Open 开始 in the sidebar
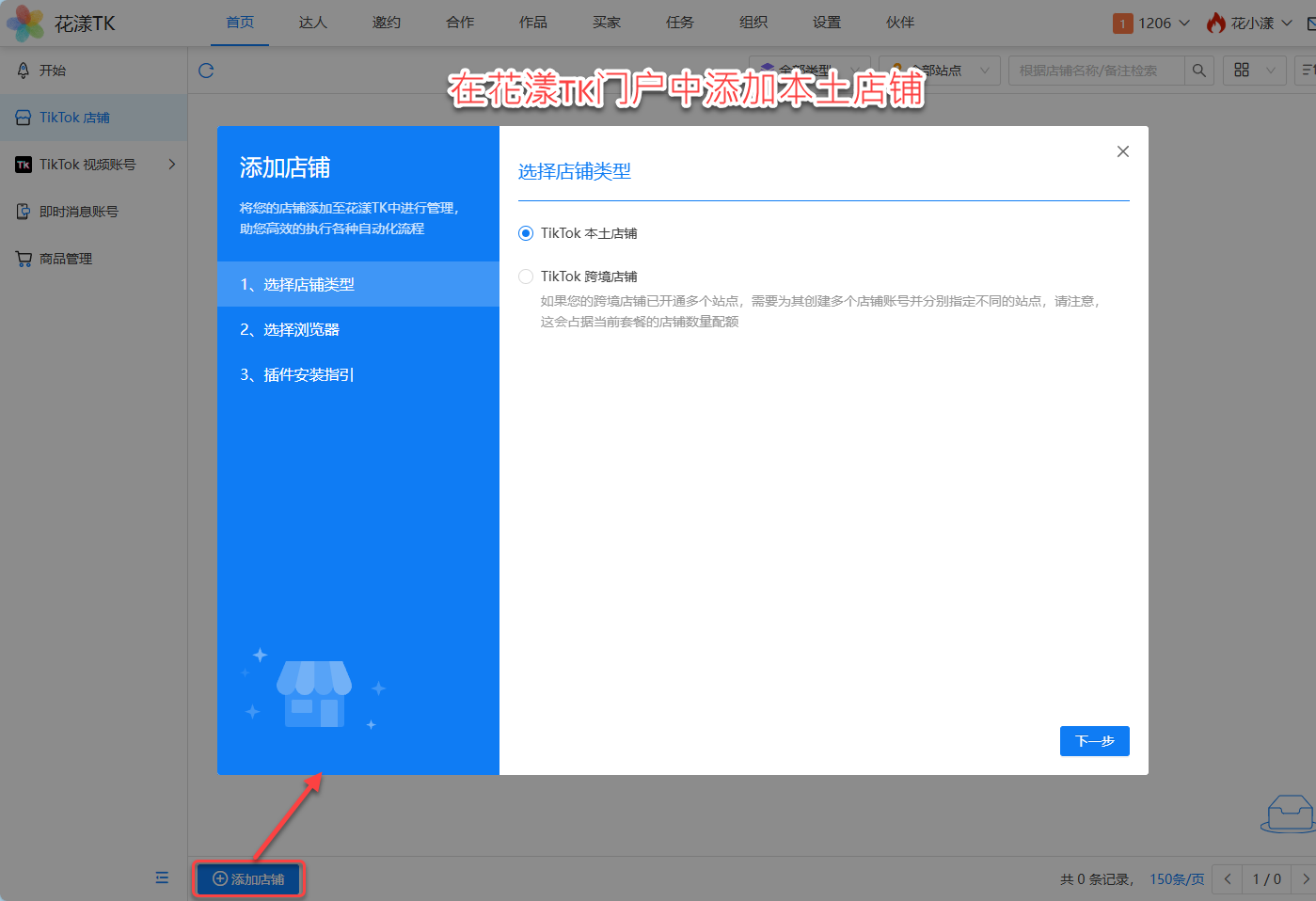Image resolution: width=1316 pixels, height=901 pixels. coord(94,71)
